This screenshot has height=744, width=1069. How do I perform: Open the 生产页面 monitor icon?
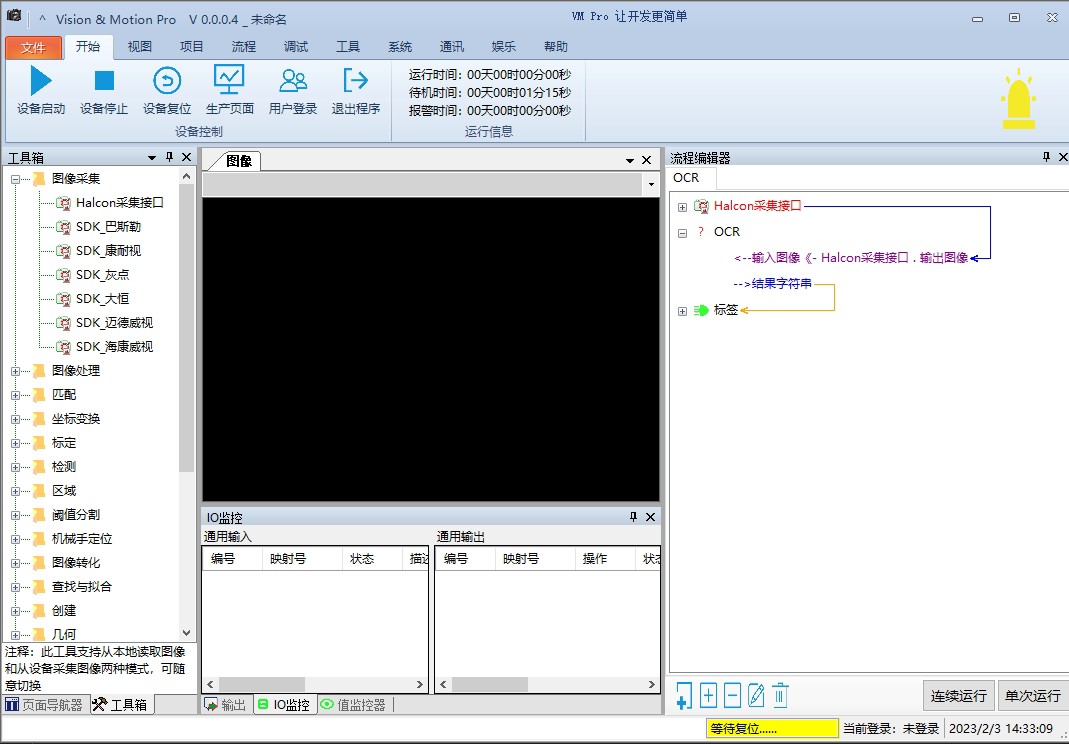[229, 80]
